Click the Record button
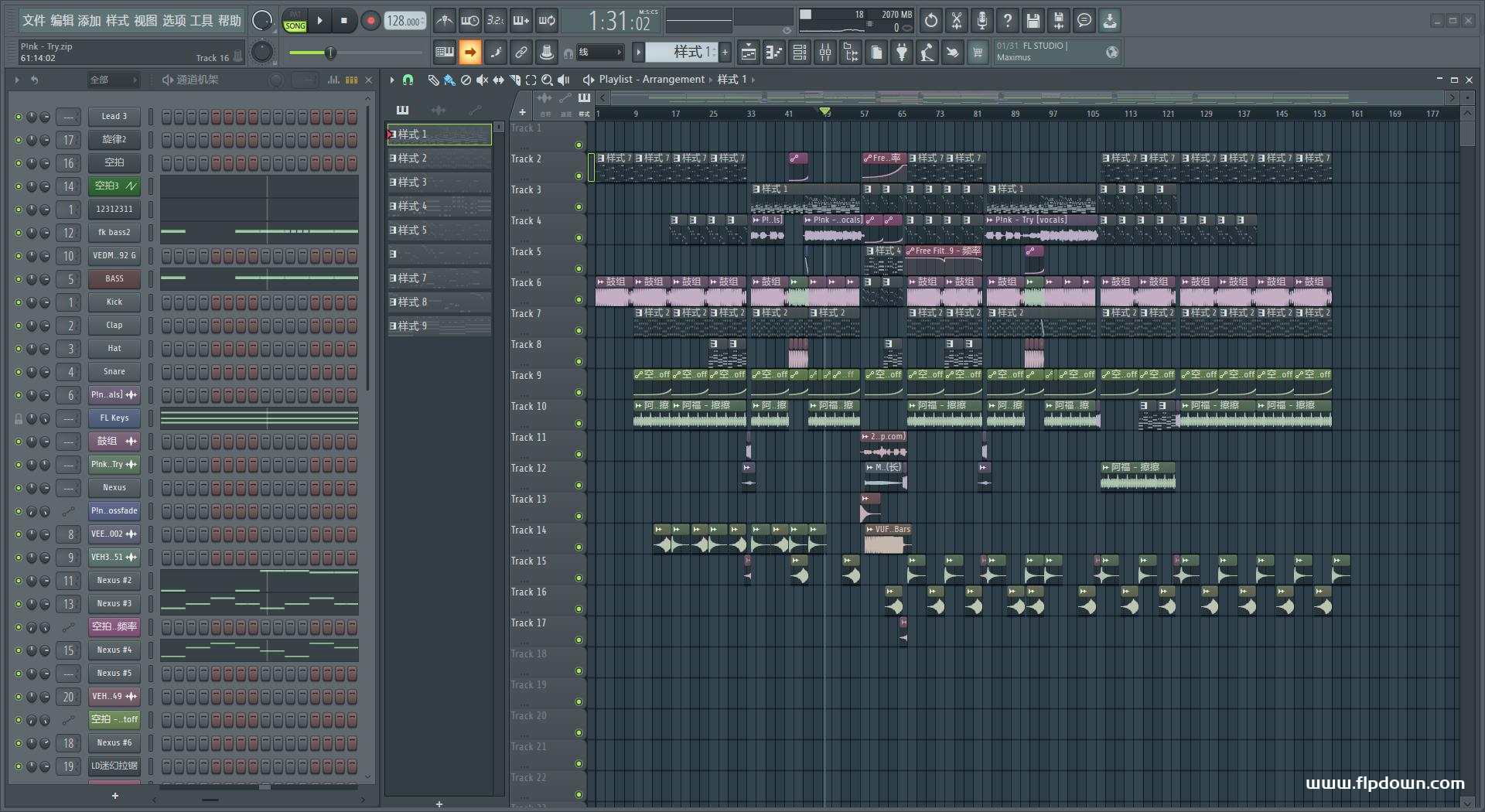The image size is (1485, 812). point(370,21)
